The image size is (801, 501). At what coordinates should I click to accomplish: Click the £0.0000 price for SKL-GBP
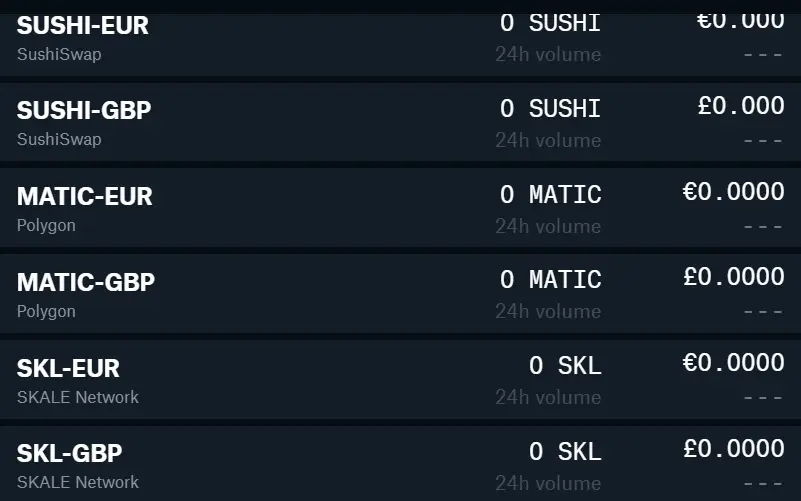pos(734,448)
